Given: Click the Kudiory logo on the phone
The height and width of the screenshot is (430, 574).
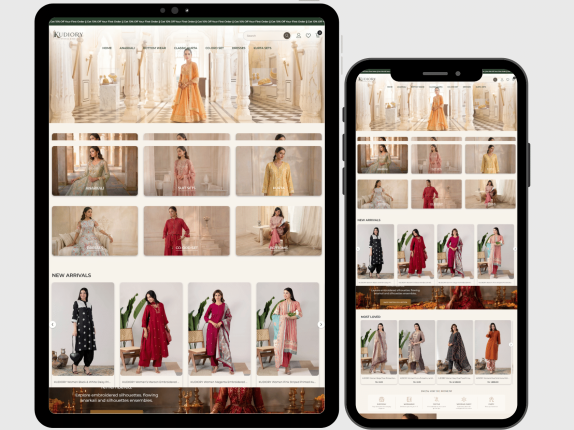Looking at the screenshot, I should (367, 79).
